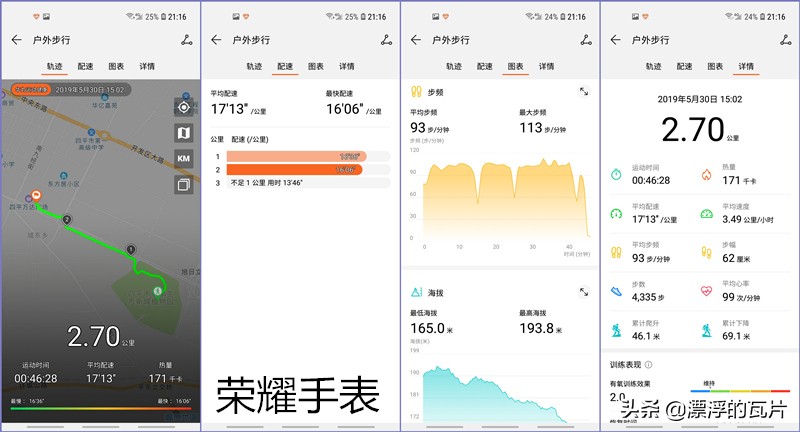The height and width of the screenshot is (432, 800).
Task: Tap the 步频 footprints icon
Action: [416, 92]
